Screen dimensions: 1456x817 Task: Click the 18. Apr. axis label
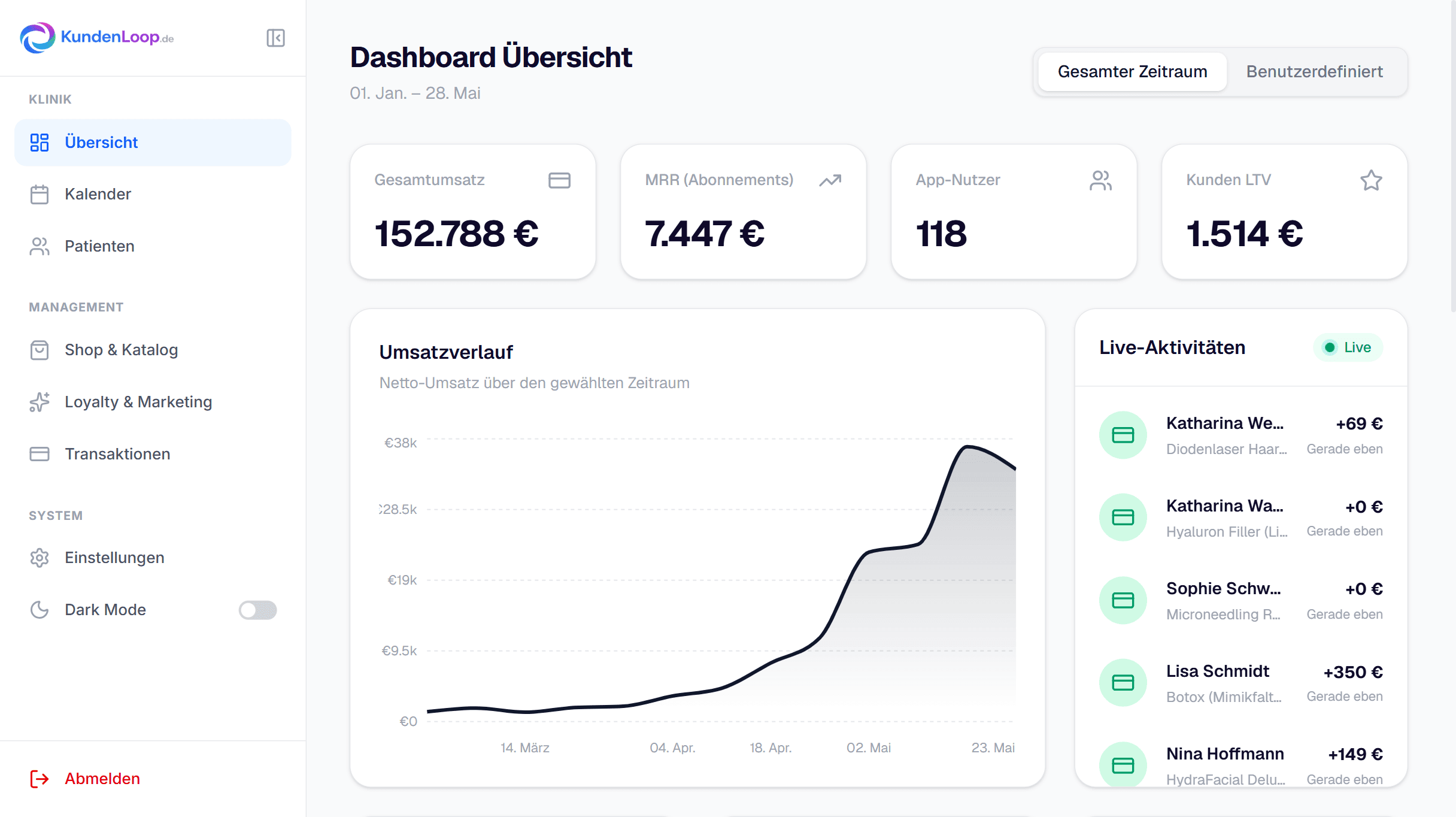[770, 748]
